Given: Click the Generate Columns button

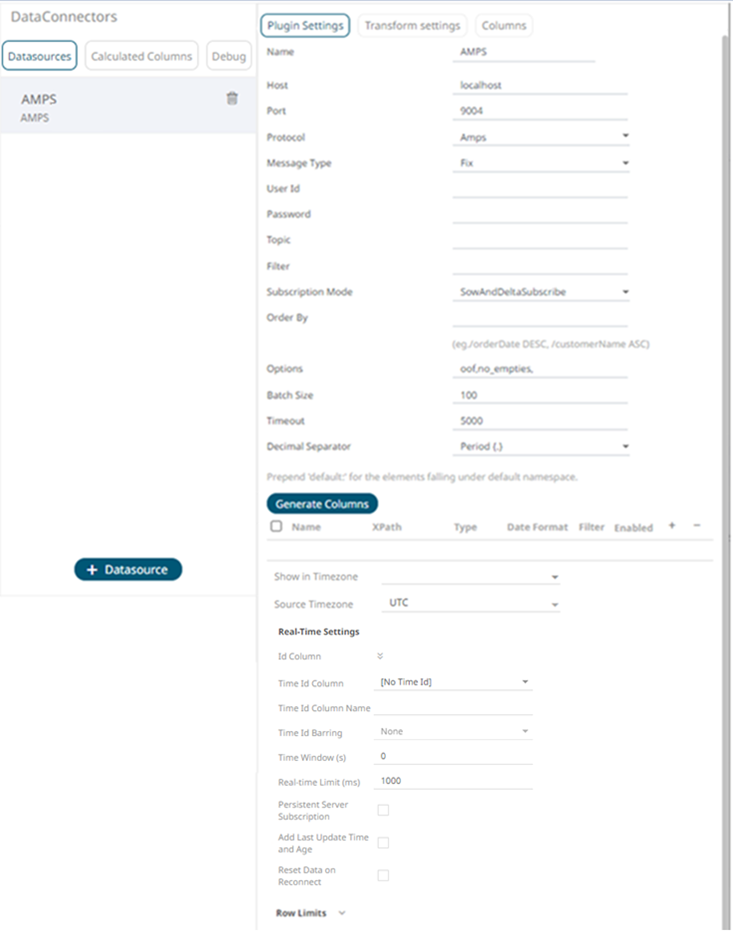Looking at the screenshot, I should (322, 503).
